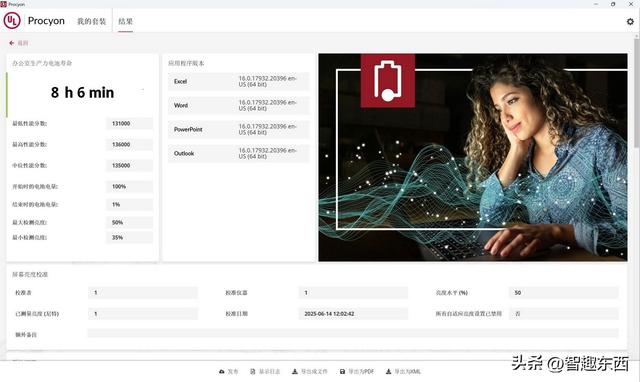Click the 50% max detected brightness value
The height and width of the screenshot is (382, 640).
click(x=129, y=222)
